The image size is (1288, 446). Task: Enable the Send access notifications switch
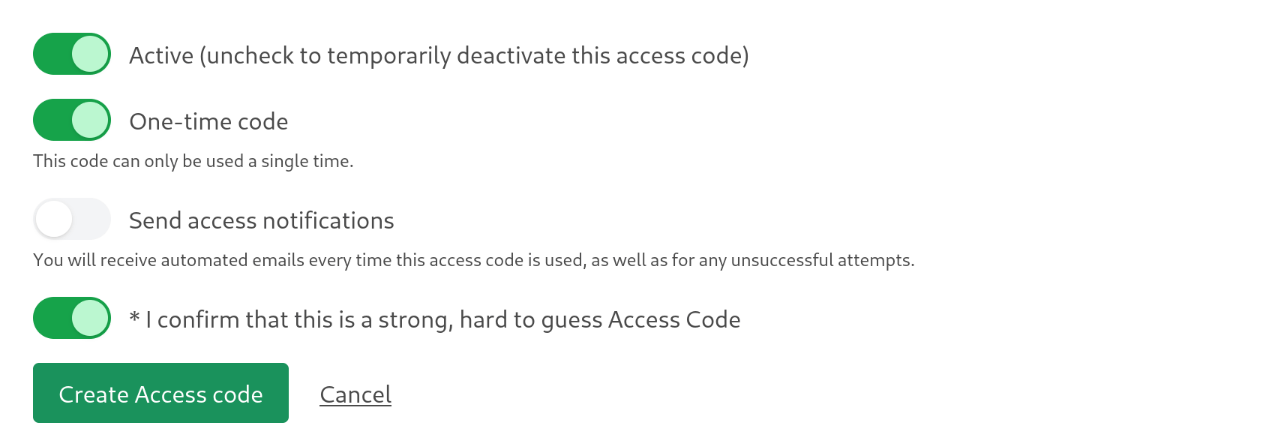point(71,219)
